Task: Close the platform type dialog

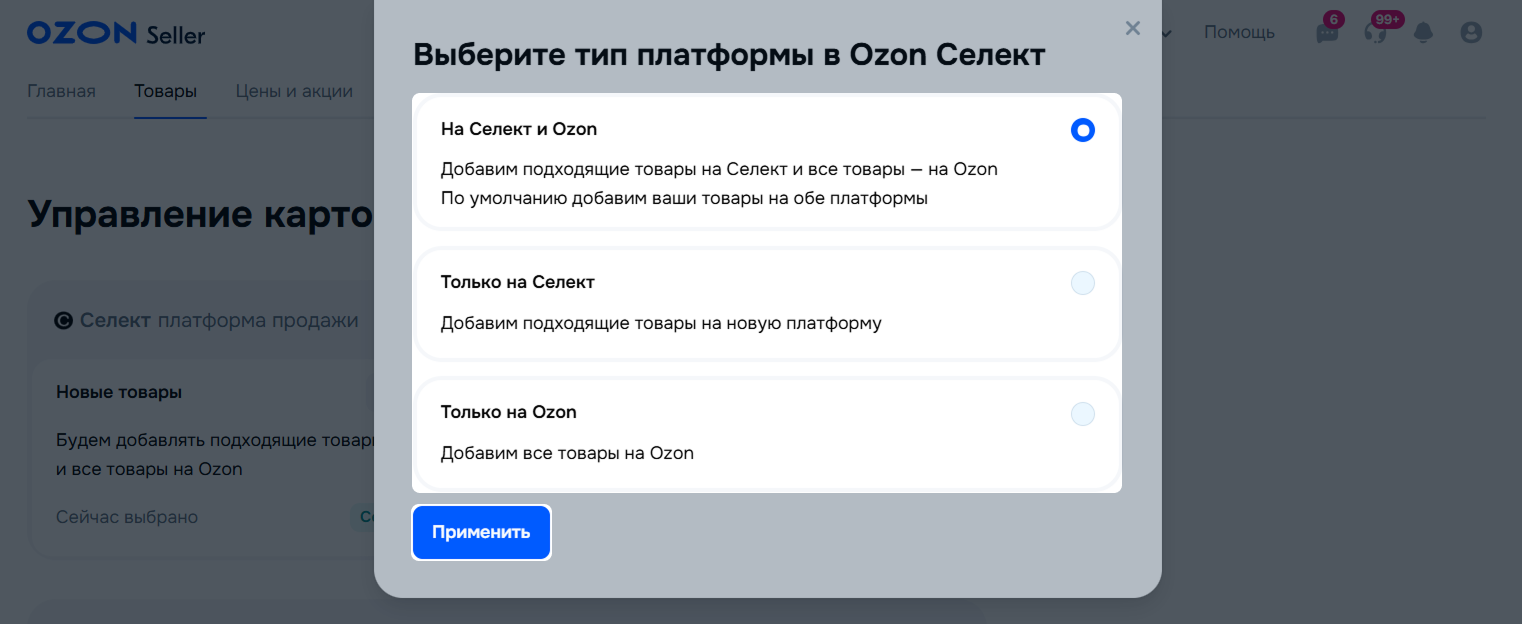Action: (x=1132, y=28)
